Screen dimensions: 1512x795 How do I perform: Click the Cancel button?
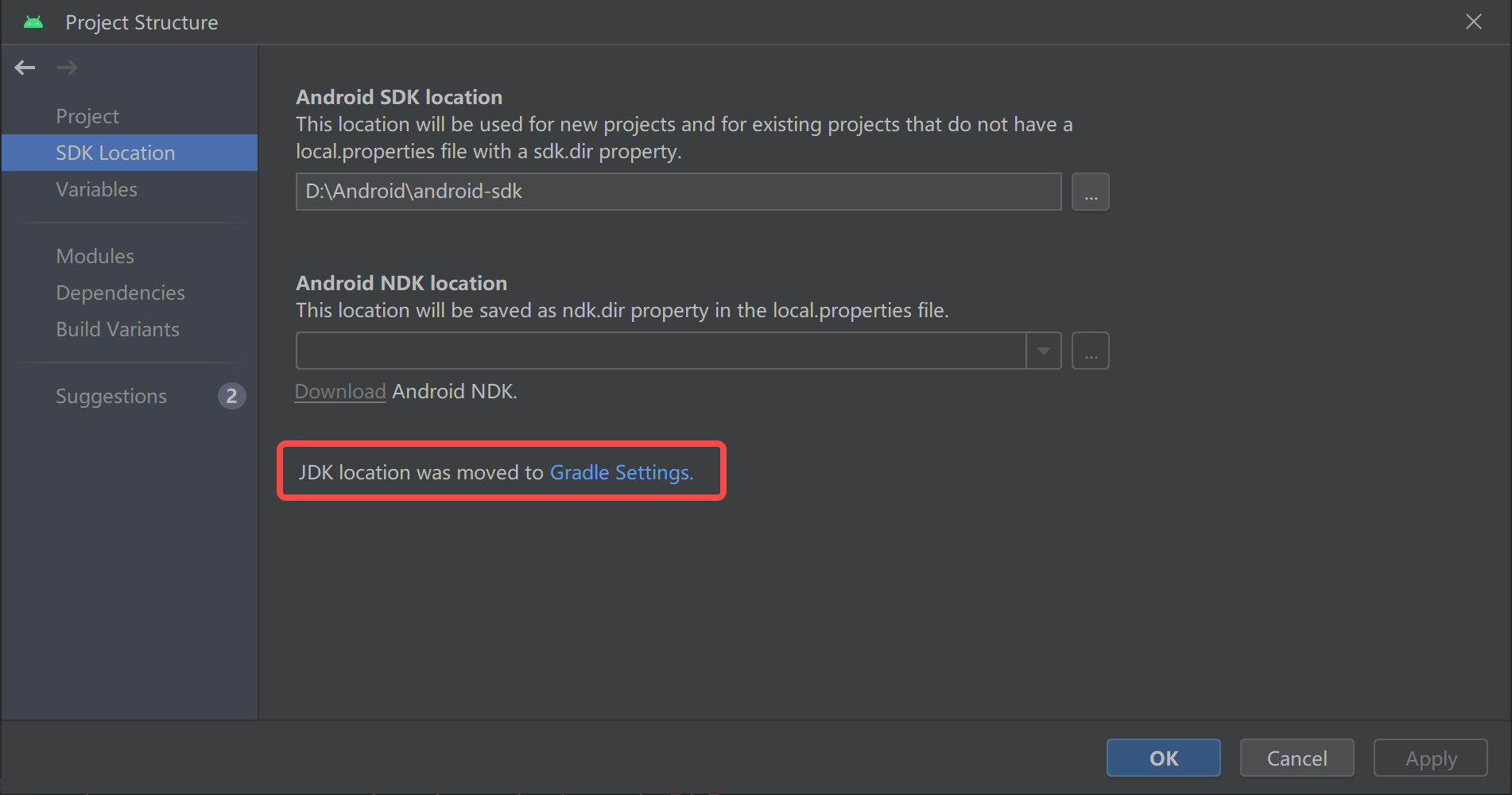[1297, 758]
